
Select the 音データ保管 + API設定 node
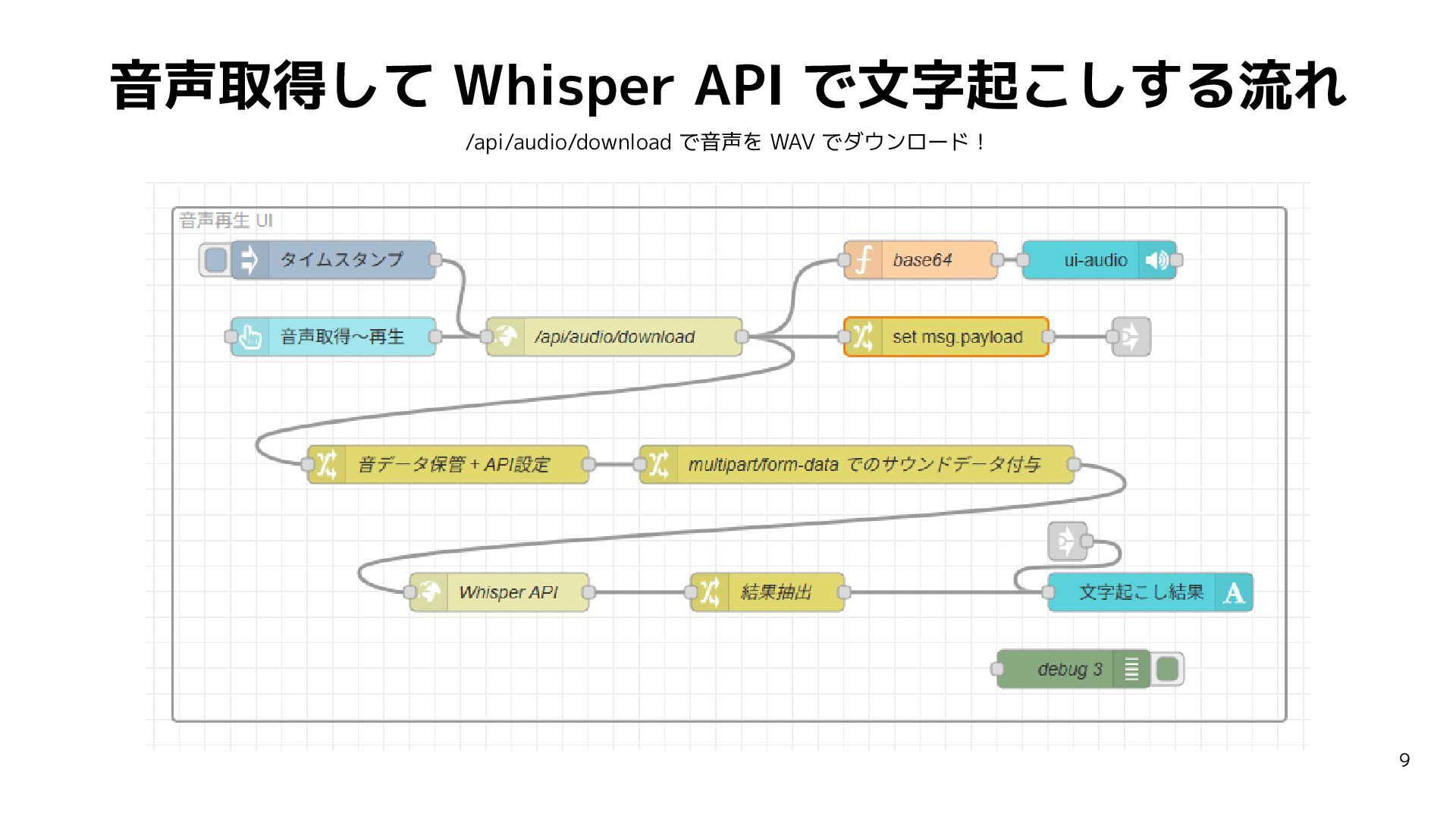click(453, 465)
